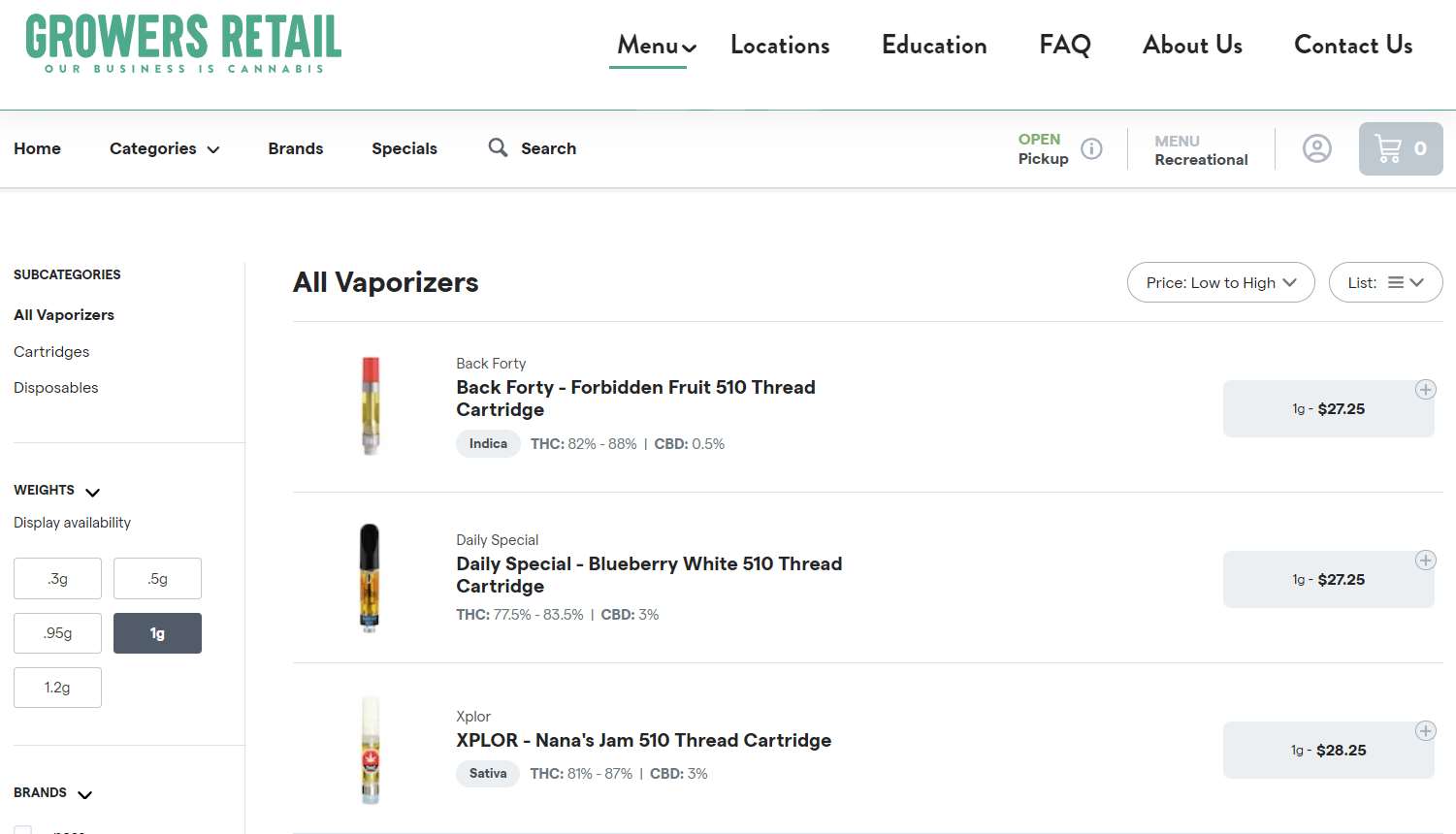Open the Price: Low to High sort dropdown

pyautogui.click(x=1220, y=282)
